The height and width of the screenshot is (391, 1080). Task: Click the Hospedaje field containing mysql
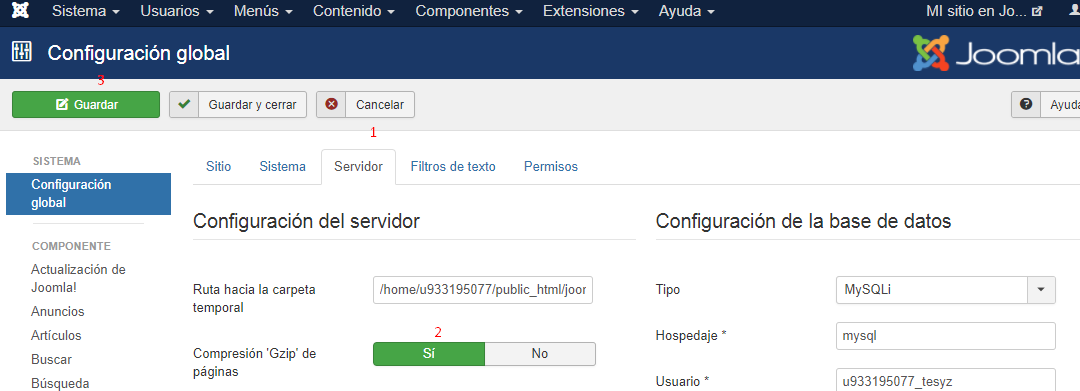click(945, 336)
